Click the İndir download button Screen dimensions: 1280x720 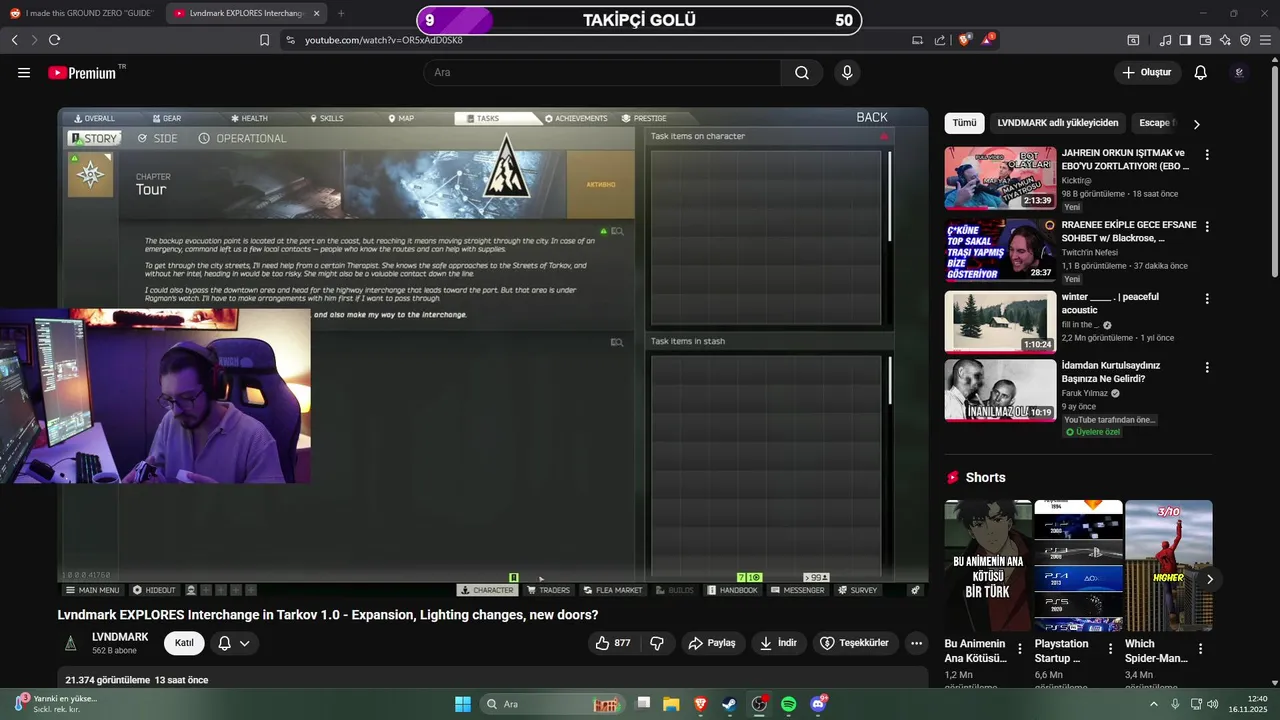point(778,643)
